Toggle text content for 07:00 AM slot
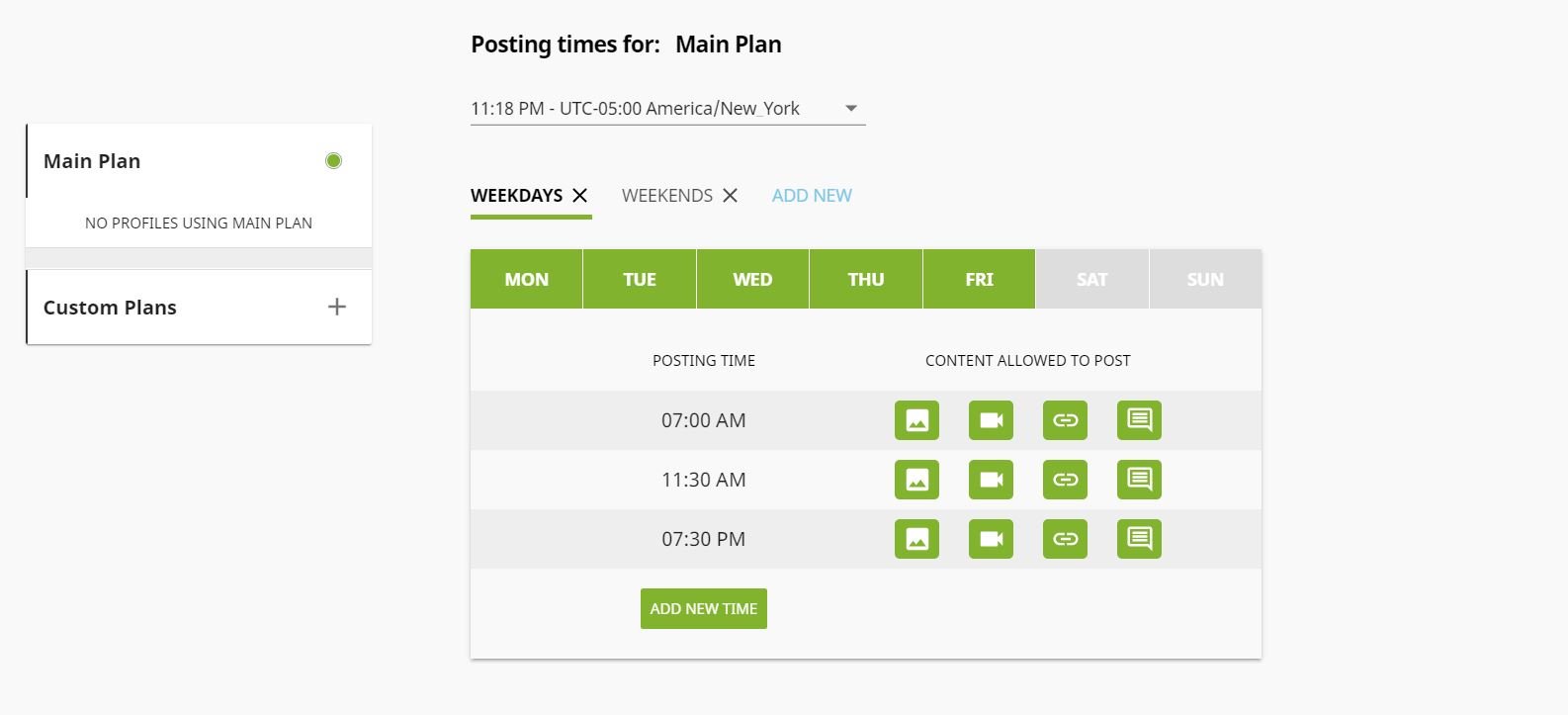This screenshot has width=1568, height=715. pos(1139,420)
